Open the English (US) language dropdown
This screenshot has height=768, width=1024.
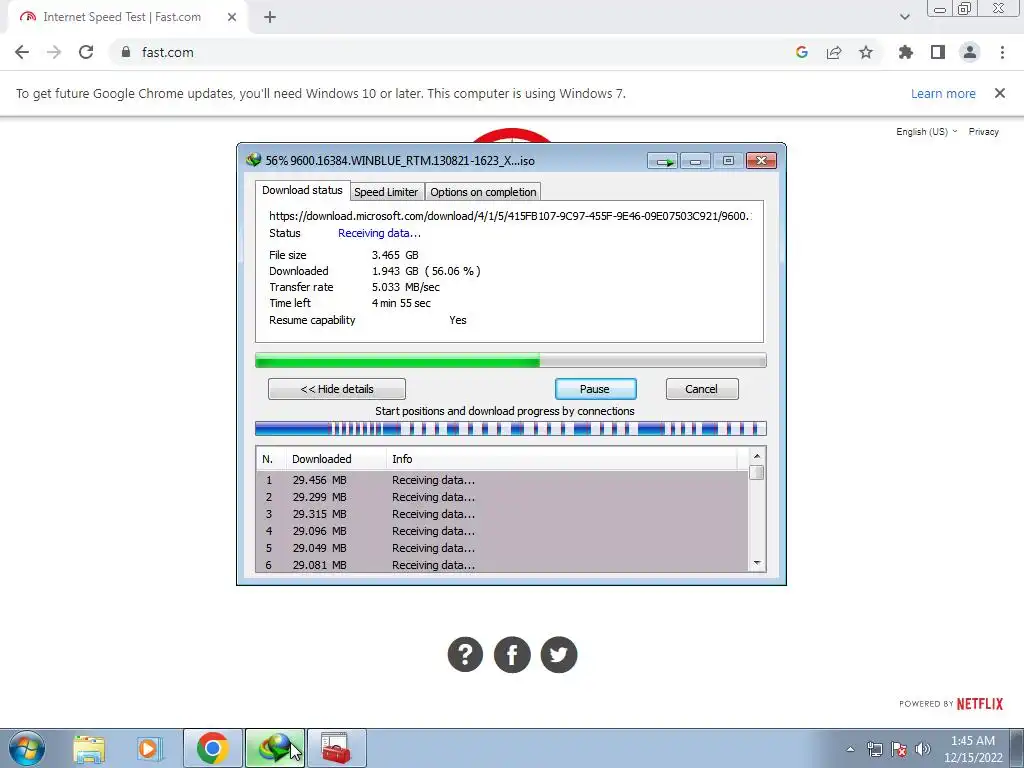pyautogui.click(x=926, y=131)
